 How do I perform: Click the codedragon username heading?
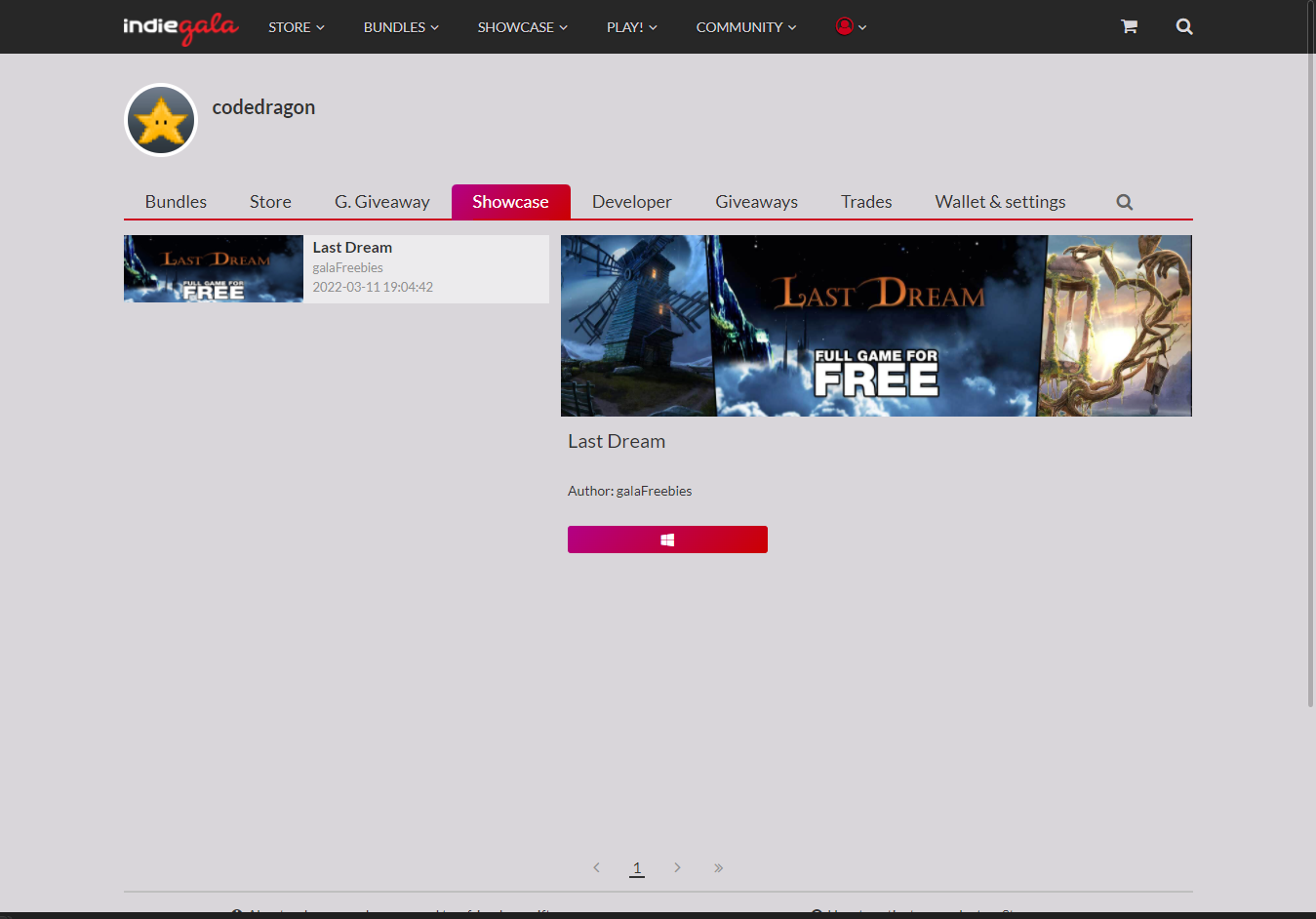coord(263,107)
